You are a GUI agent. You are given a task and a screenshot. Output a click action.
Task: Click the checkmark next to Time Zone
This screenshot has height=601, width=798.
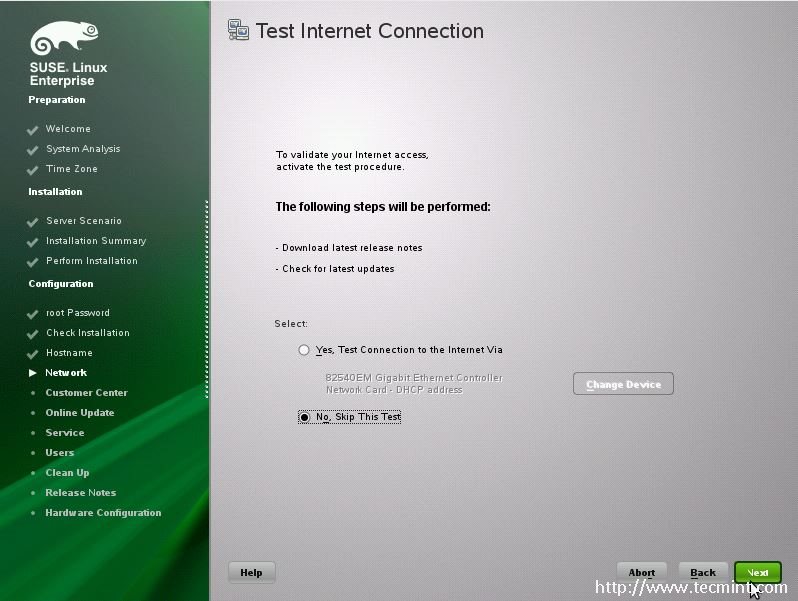click(x=33, y=170)
